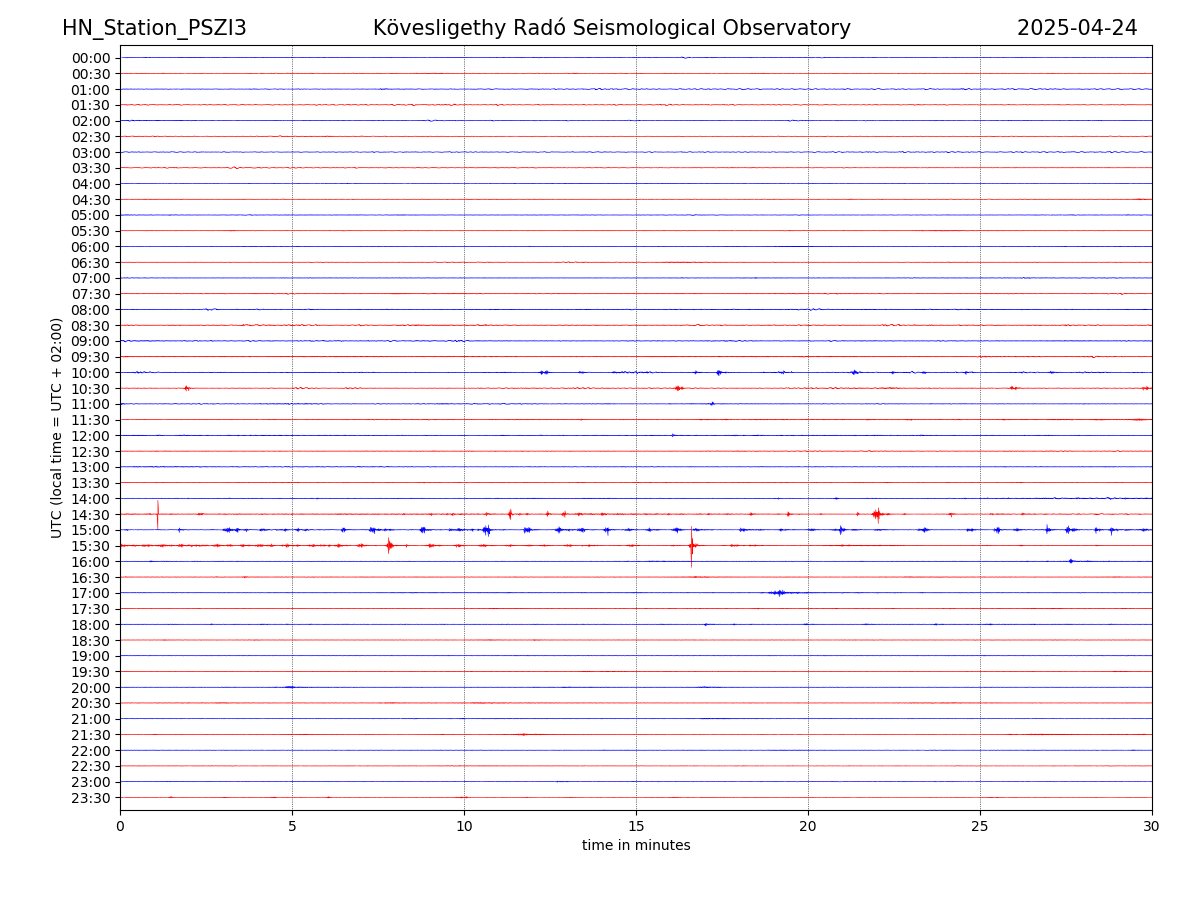Click the 15:00 row time label

coord(91,530)
